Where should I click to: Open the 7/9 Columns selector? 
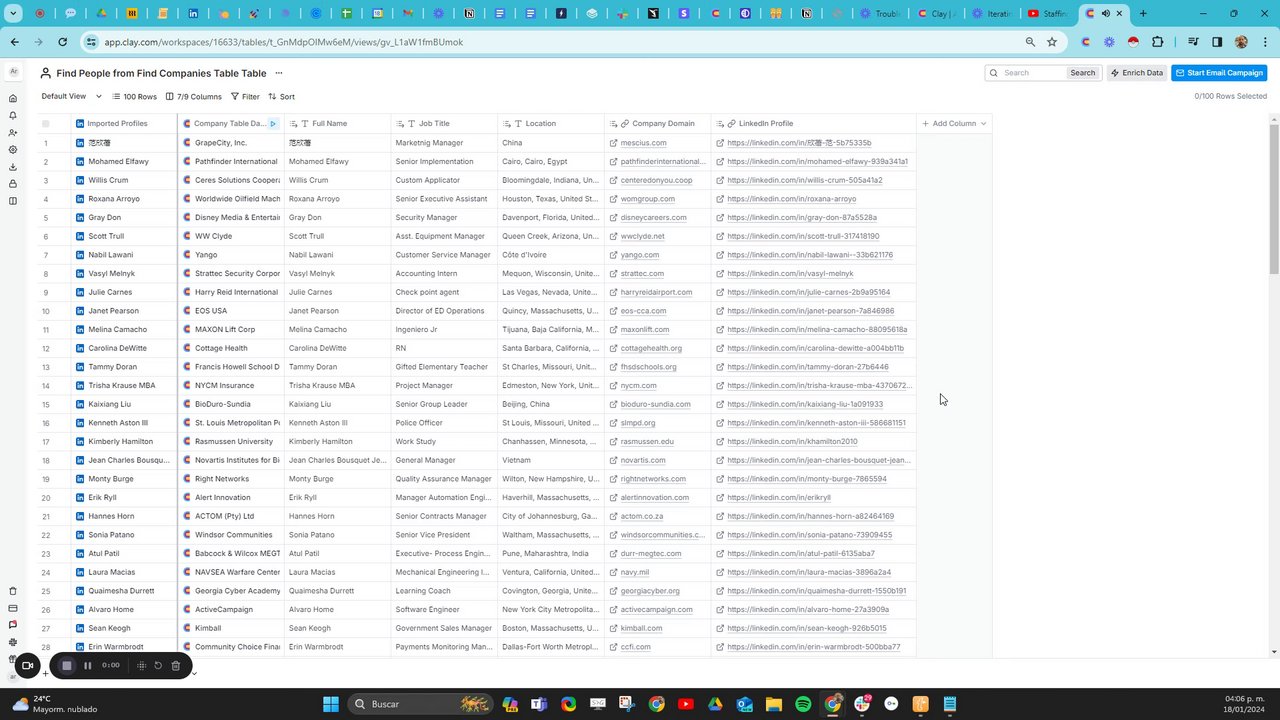click(x=193, y=97)
